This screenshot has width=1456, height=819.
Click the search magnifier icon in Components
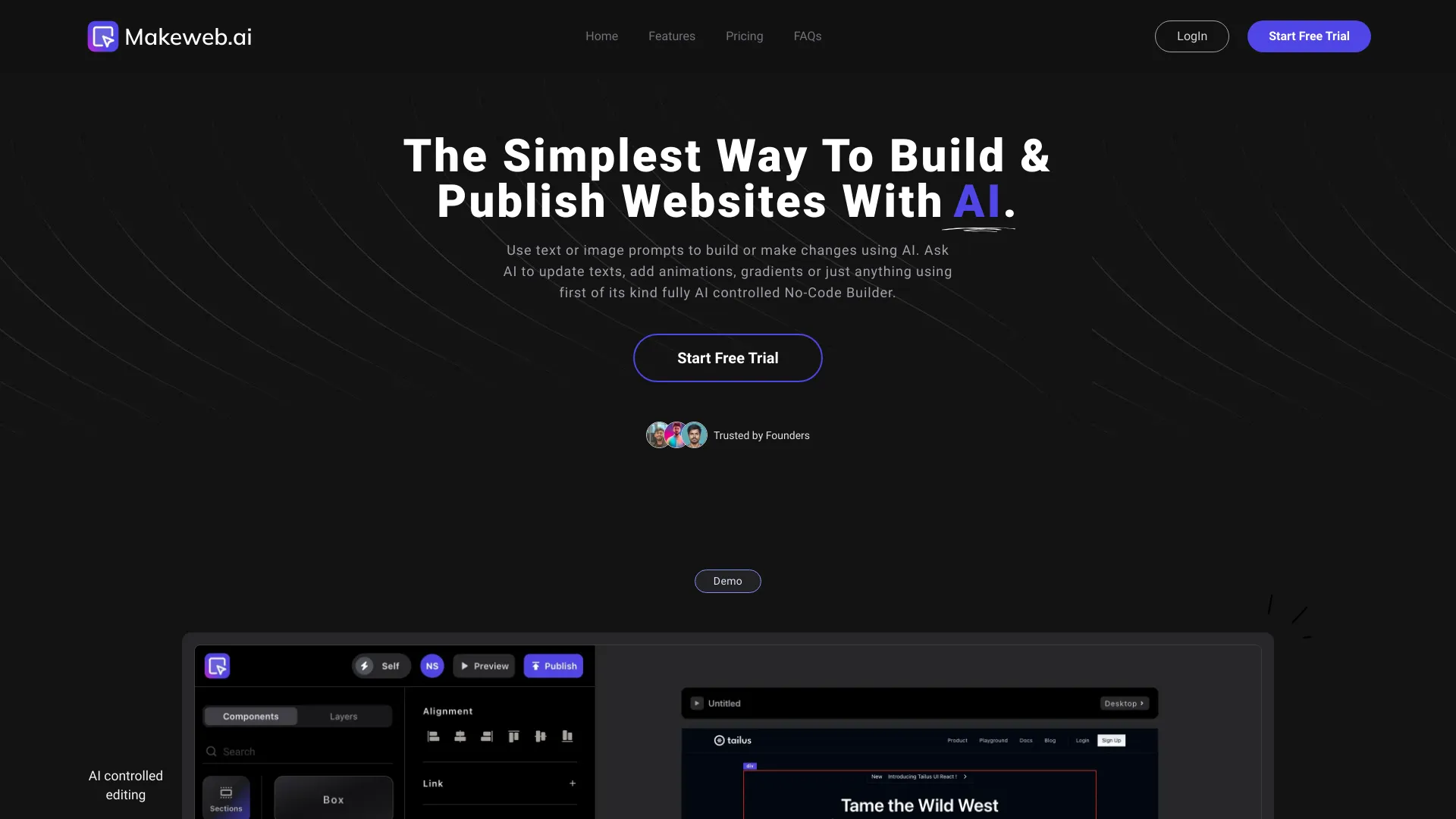211,751
